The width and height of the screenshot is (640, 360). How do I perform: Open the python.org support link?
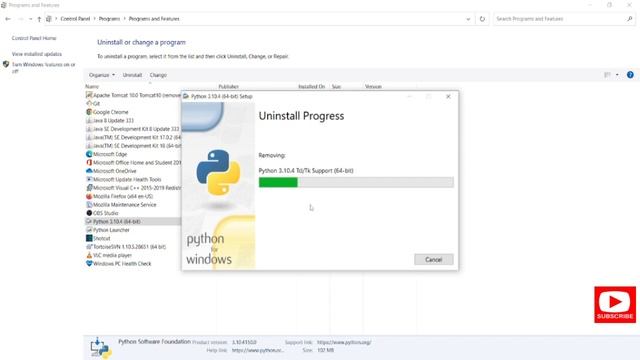(344, 342)
